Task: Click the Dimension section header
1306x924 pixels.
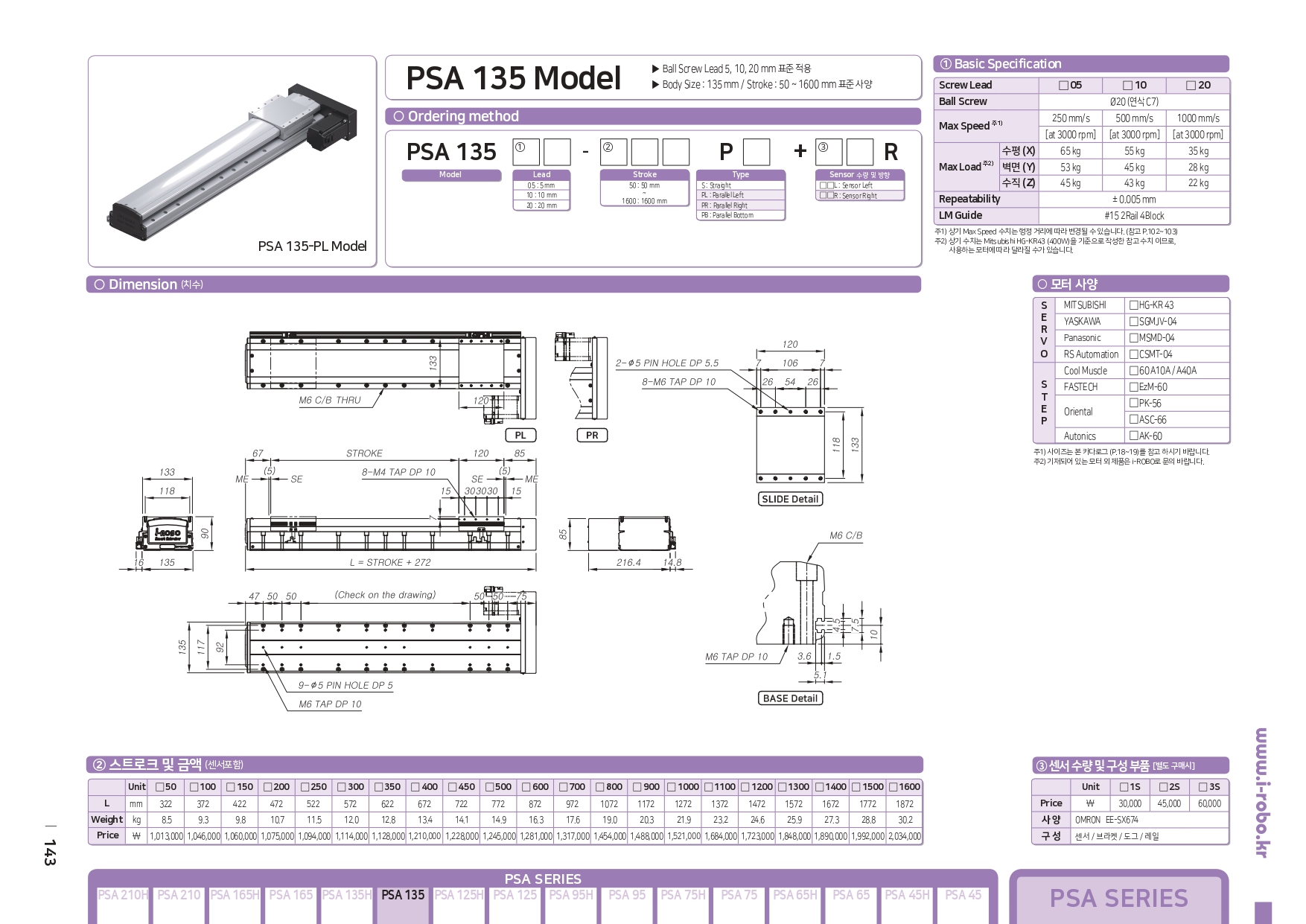Action: [x=504, y=284]
